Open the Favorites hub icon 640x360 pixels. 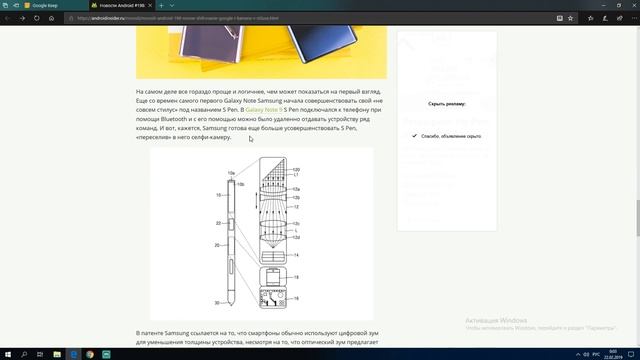[591, 18]
